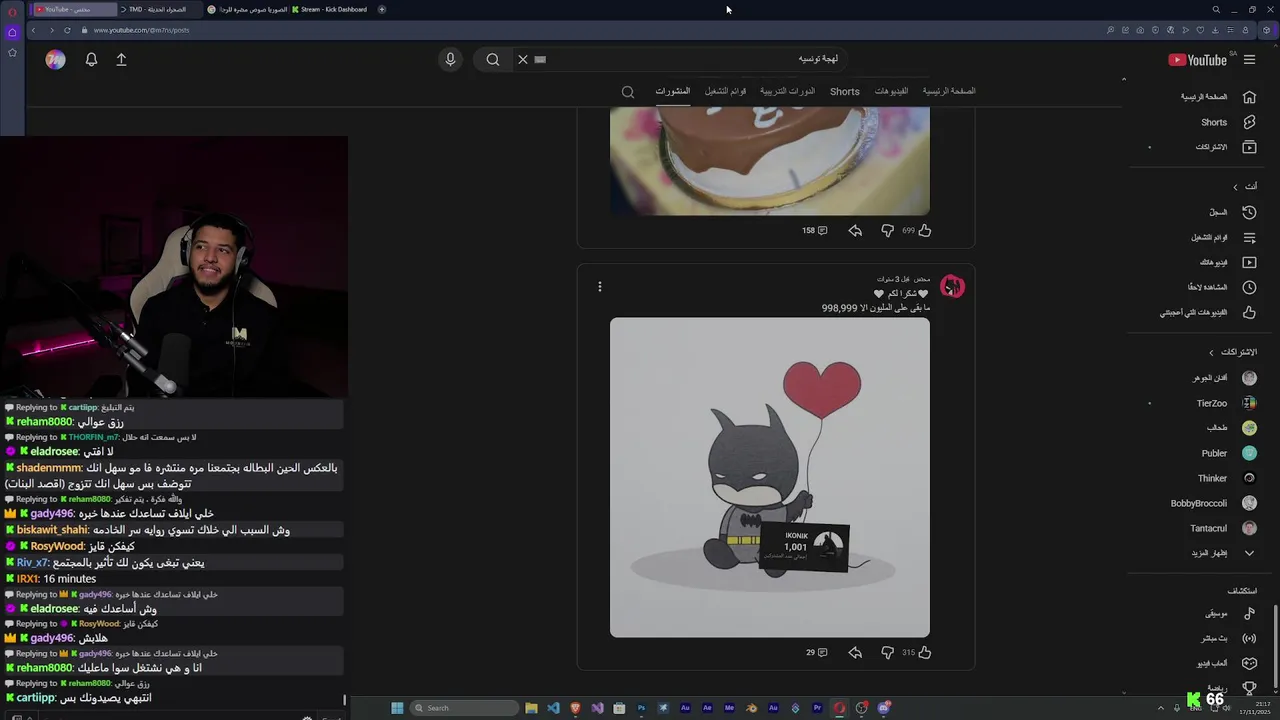Open Photoshop from the taskbar
The width and height of the screenshot is (1280, 720).
641,708
